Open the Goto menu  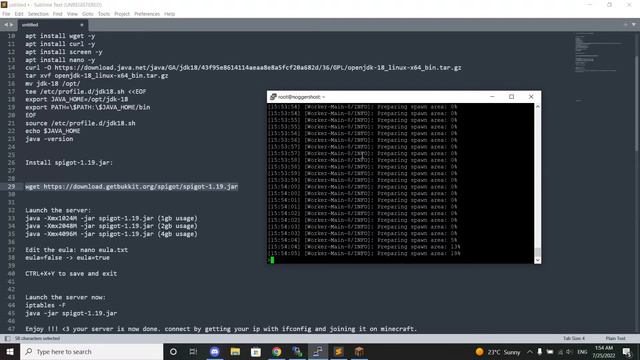click(x=88, y=14)
